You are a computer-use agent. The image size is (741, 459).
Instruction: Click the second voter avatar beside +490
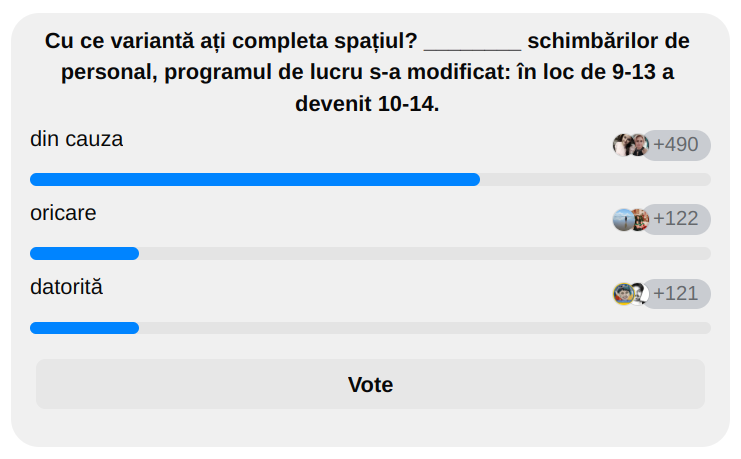click(x=638, y=145)
